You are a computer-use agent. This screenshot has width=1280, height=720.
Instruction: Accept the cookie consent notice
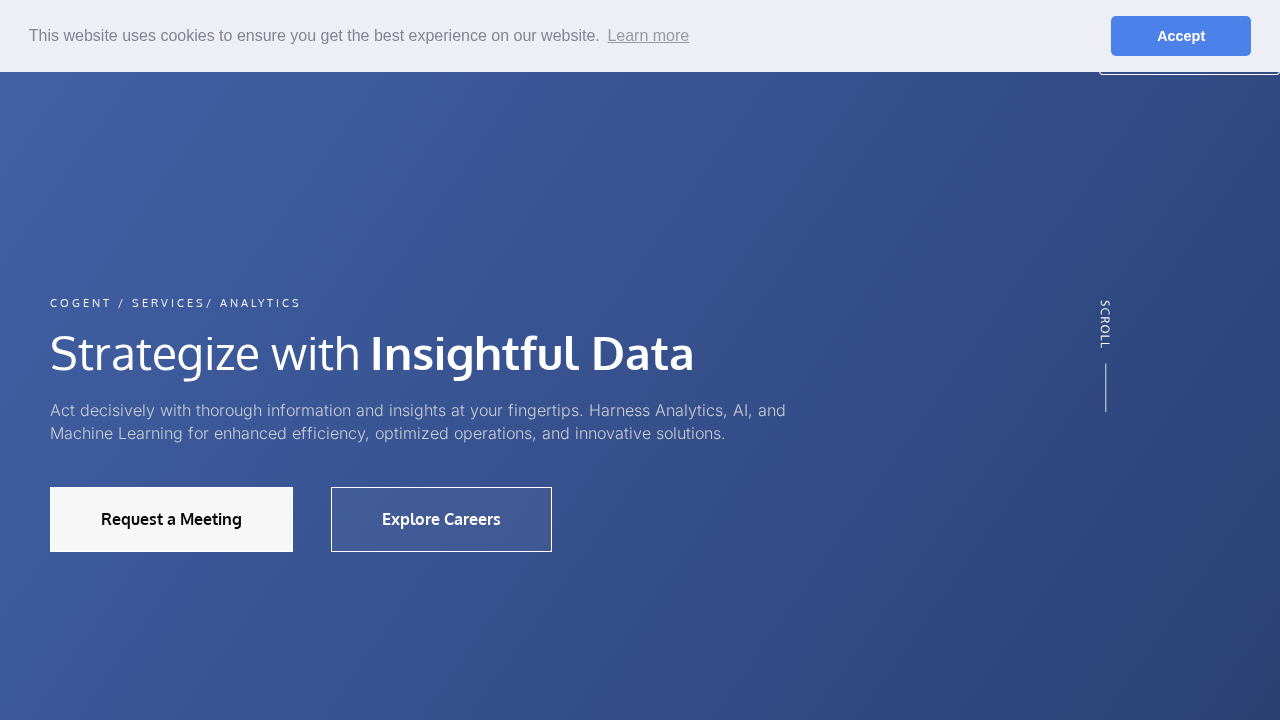1180,36
